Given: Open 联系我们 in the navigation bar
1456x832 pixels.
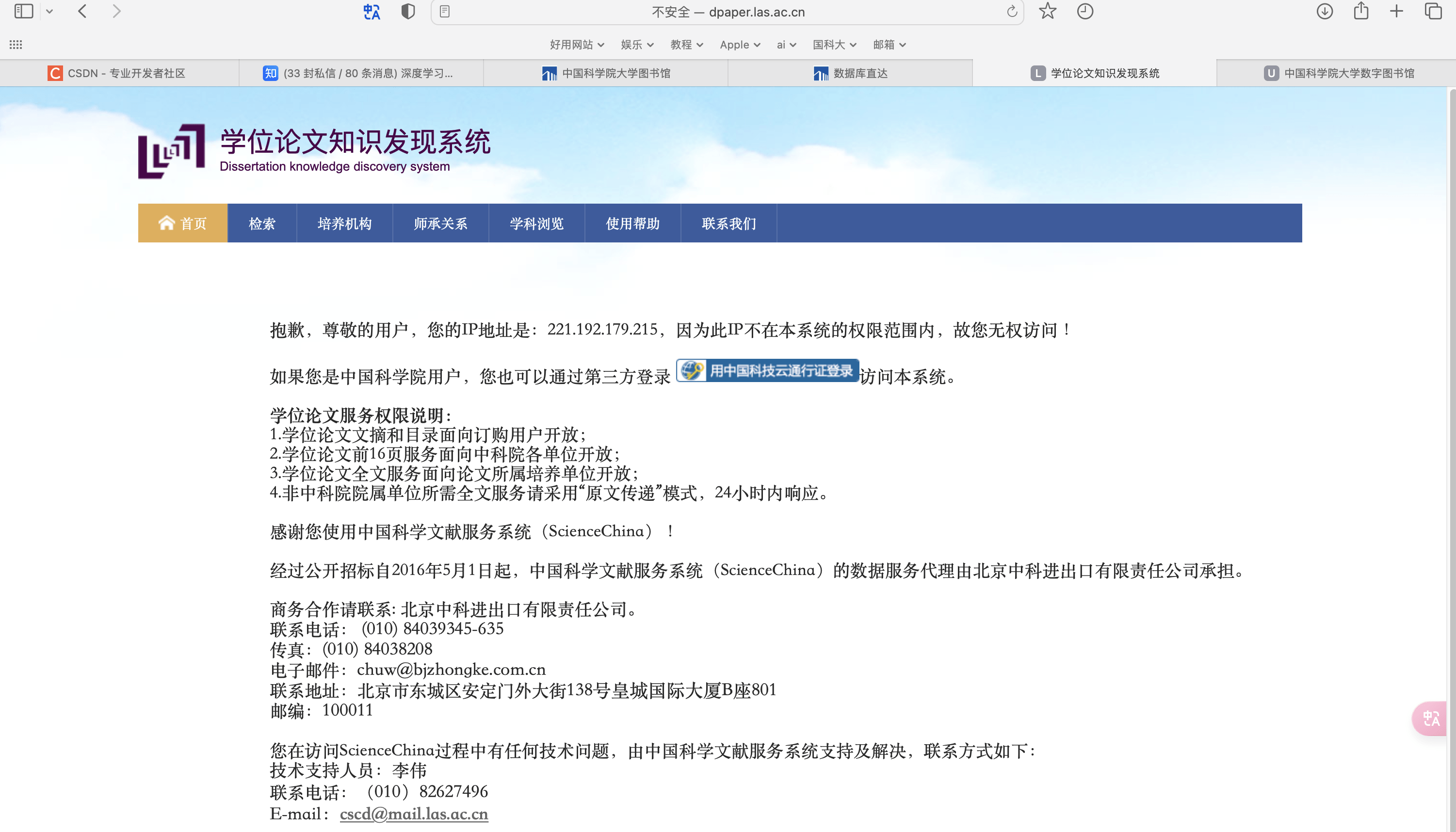Looking at the screenshot, I should [728, 223].
